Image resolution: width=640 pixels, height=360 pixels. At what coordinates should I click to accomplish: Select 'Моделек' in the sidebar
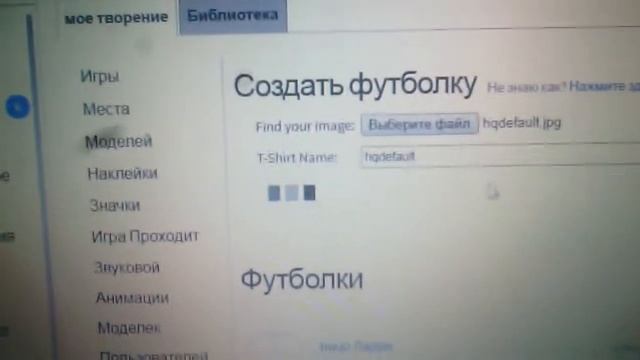(129, 328)
